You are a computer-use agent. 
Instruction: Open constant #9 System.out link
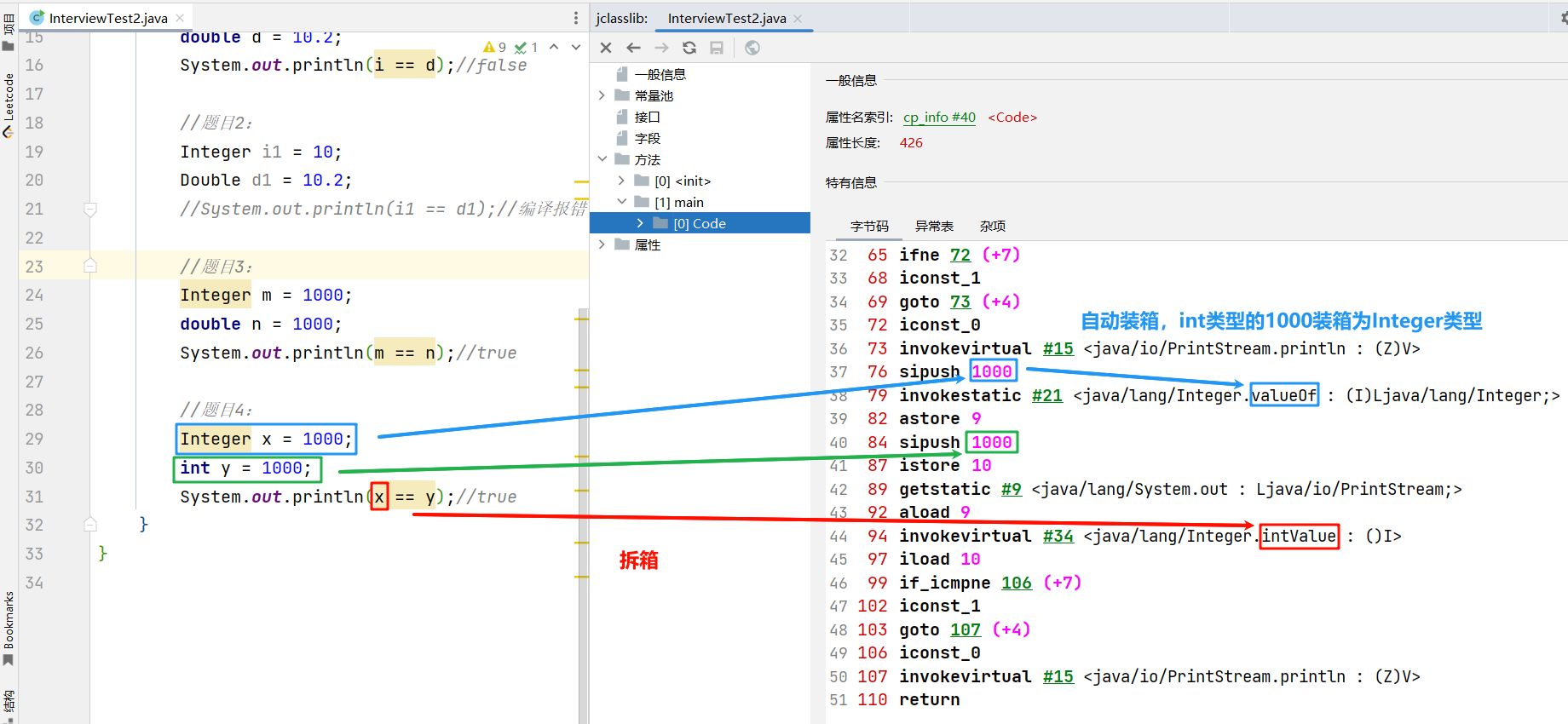coord(1011,489)
